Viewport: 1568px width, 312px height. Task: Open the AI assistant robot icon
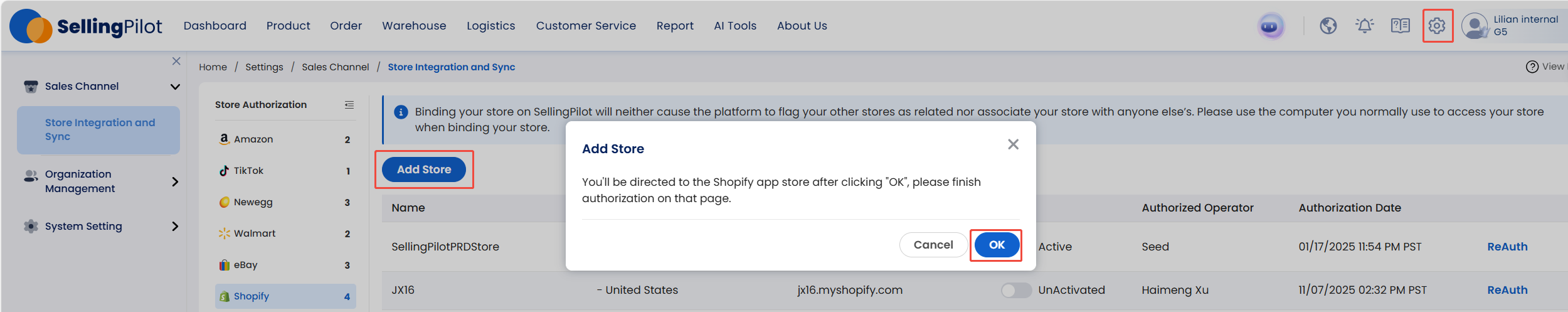tap(1271, 26)
